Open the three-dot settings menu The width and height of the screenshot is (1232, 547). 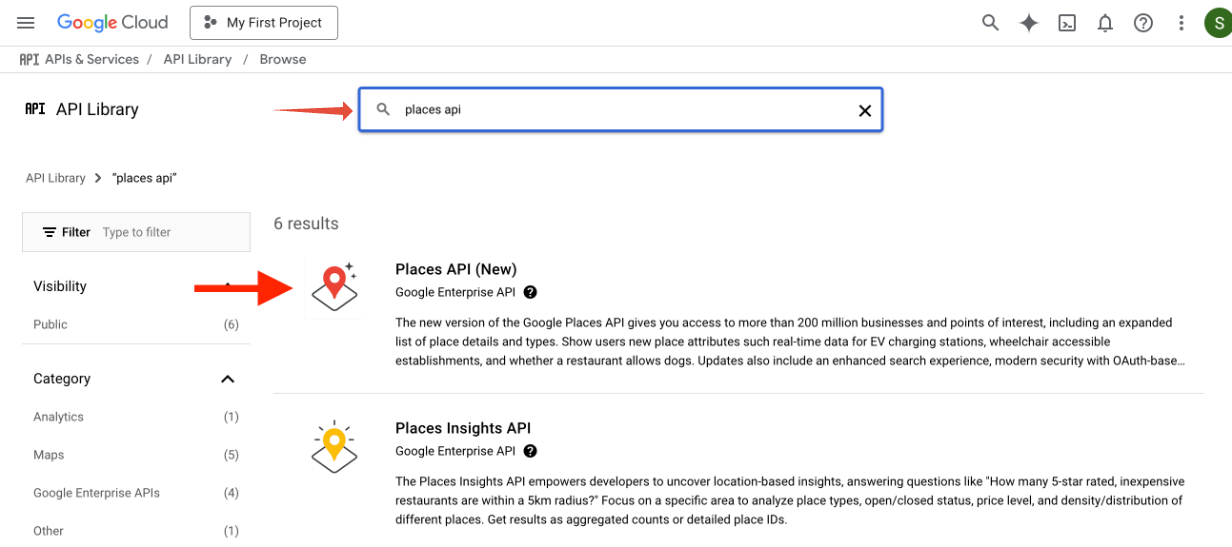pyautogui.click(x=1182, y=22)
